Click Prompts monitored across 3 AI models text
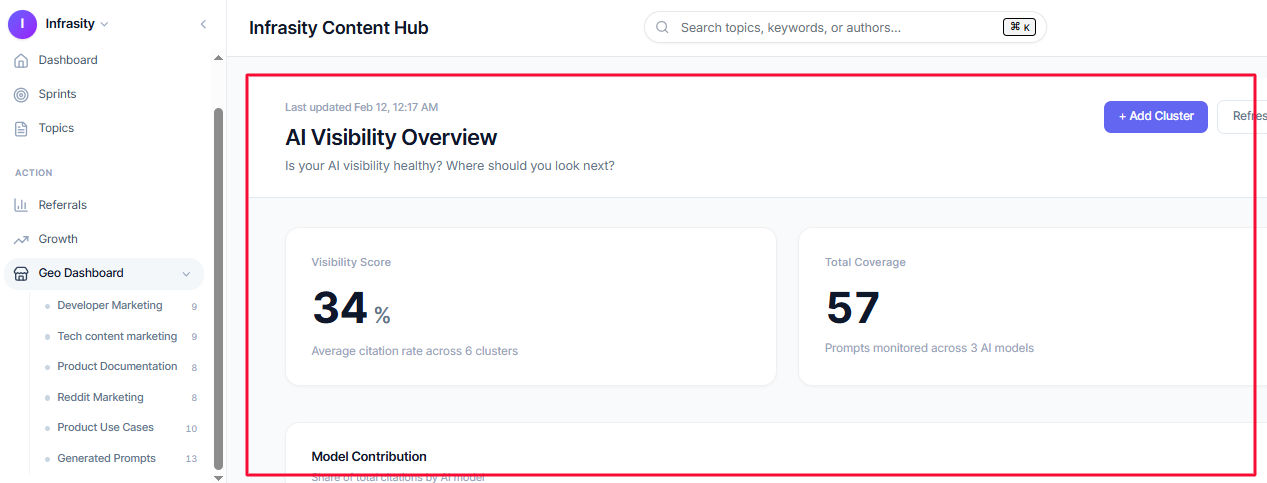The height and width of the screenshot is (483, 1267). pos(929,348)
